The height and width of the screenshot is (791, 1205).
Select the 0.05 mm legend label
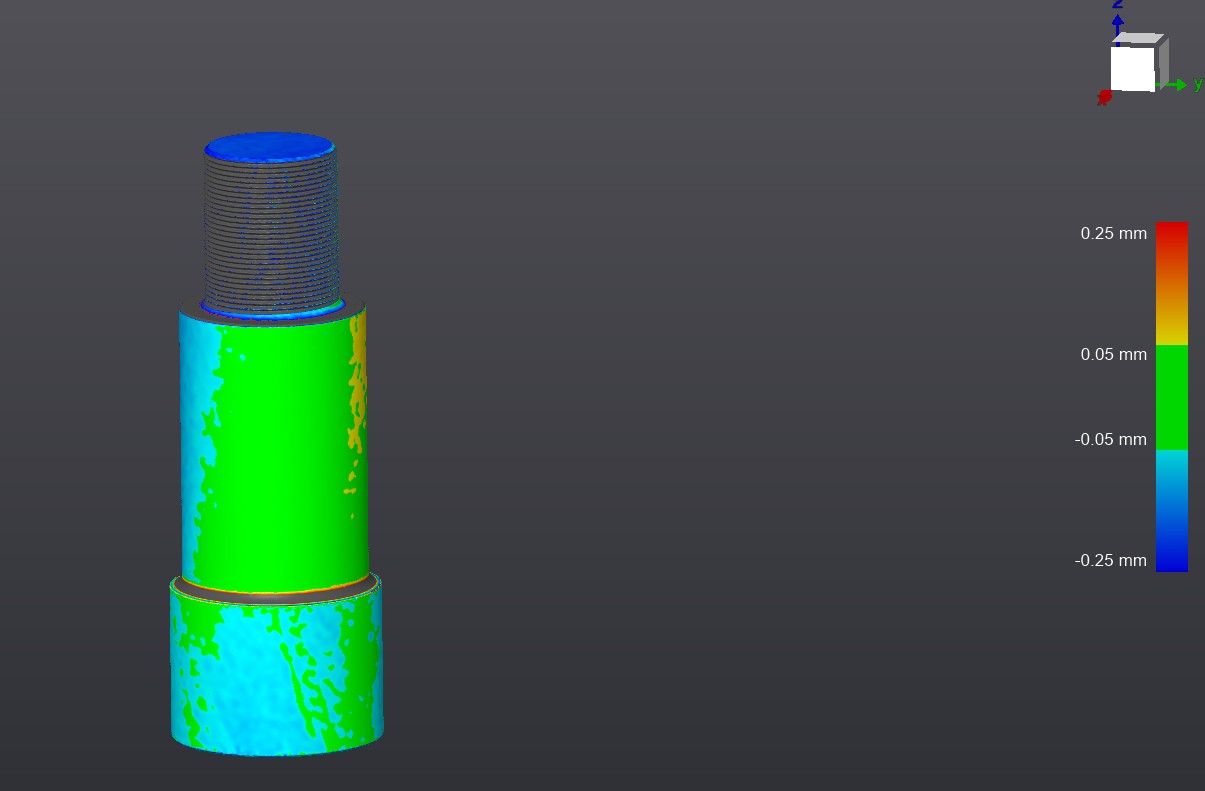tap(1113, 355)
